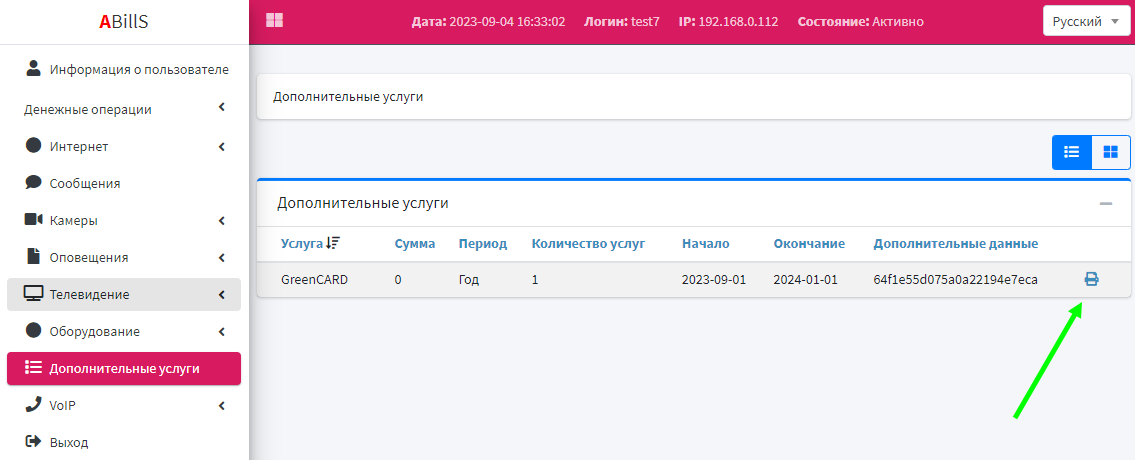This screenshot has width=1135, height=460.
Task: Click the circle icon next to Интернет
Action: click(33, 145)
